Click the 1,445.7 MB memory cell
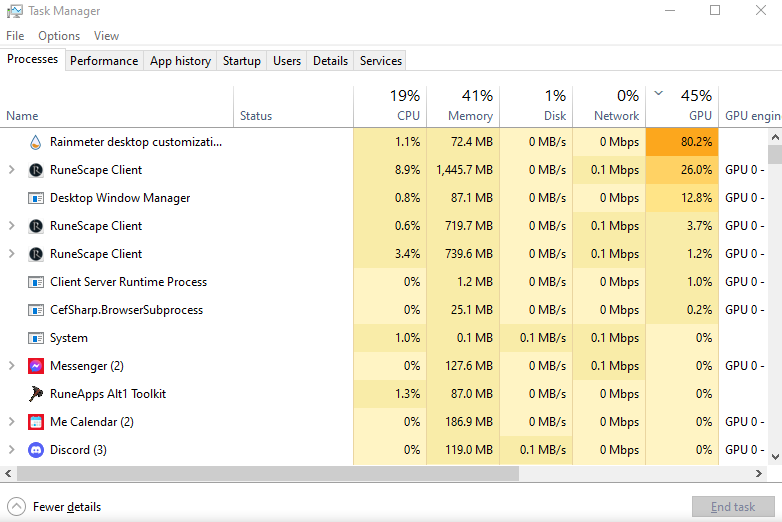This screenshot has height=522, width=782. click(x=463, y=170)
